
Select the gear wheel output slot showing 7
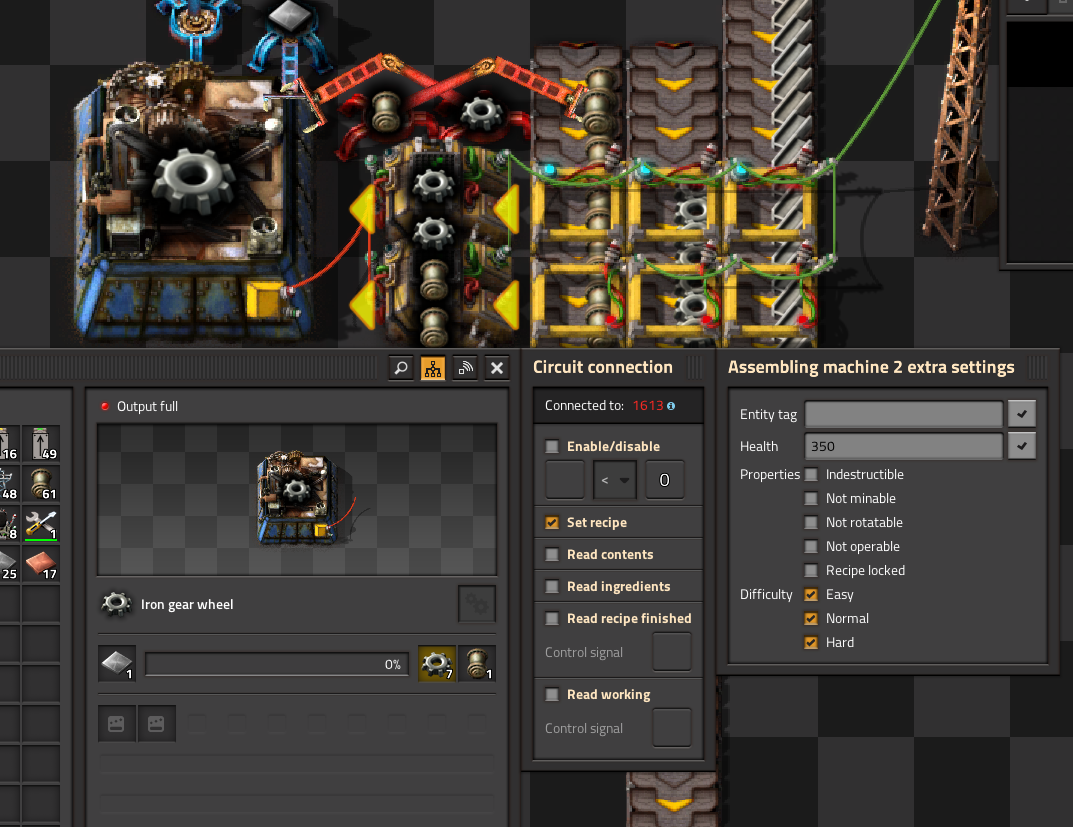[437, 664]
